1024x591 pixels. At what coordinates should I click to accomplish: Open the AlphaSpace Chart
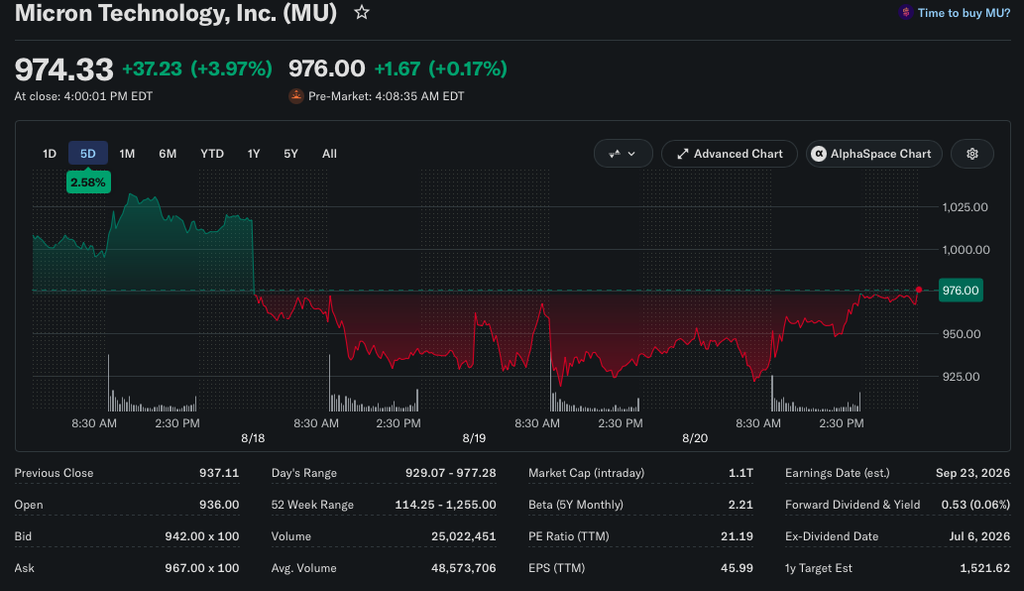coord(874,153)
